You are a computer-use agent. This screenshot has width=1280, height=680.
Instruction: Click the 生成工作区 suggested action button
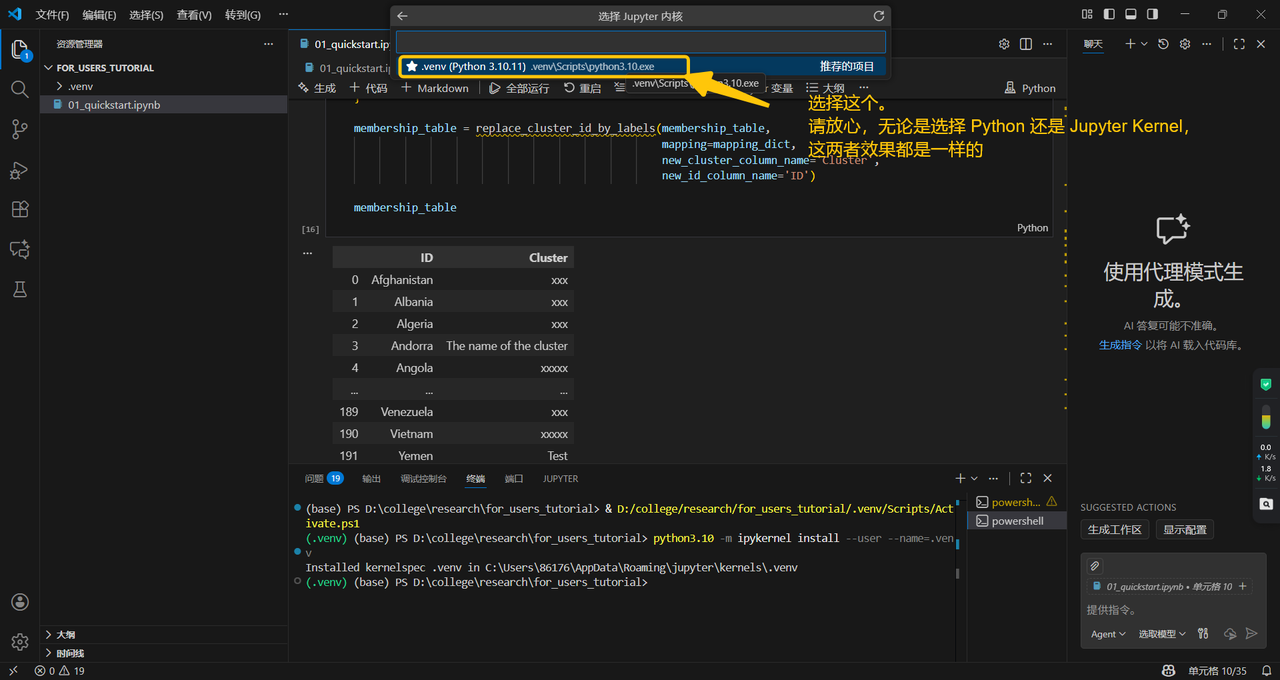[1114, 529]
